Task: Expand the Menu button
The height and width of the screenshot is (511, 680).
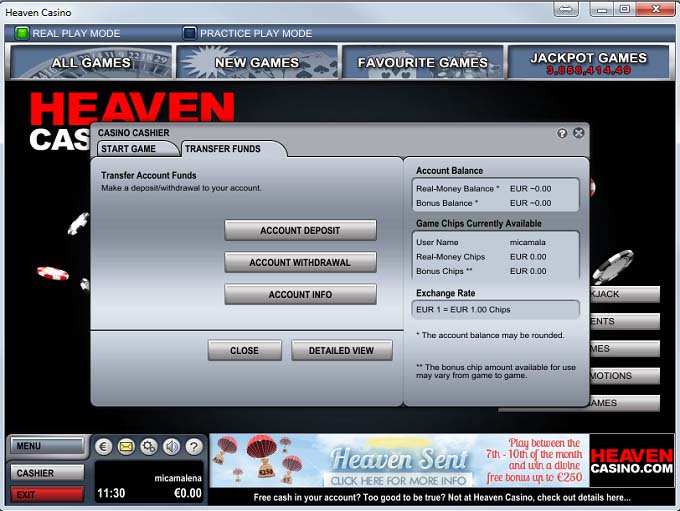Action: tap(46, 447)
